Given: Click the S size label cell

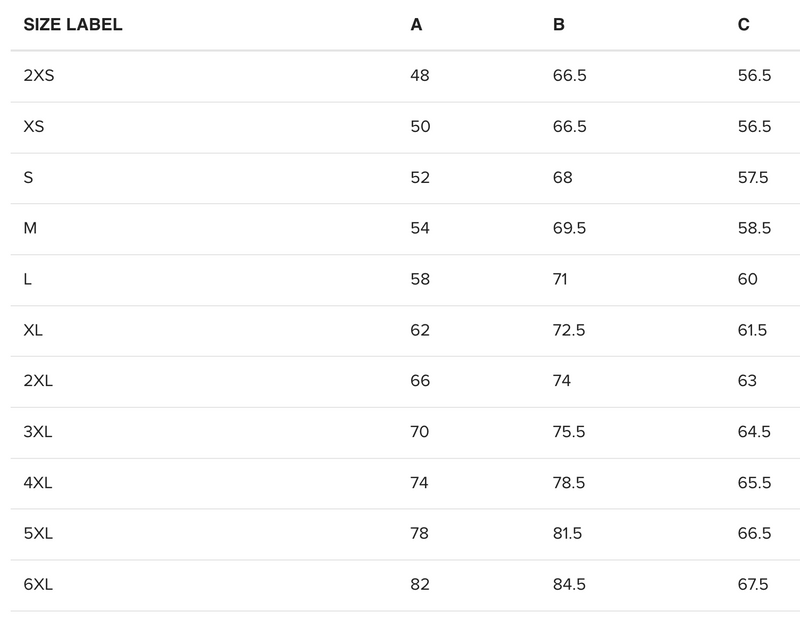Looking at the screenshot, I should click(28, 178).
